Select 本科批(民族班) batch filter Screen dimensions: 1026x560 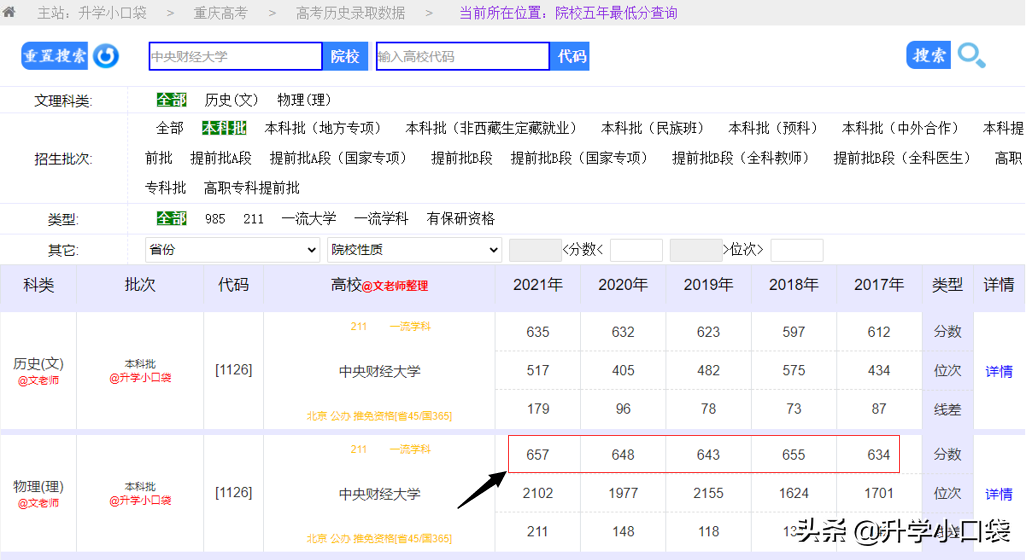tap(653, 128)
